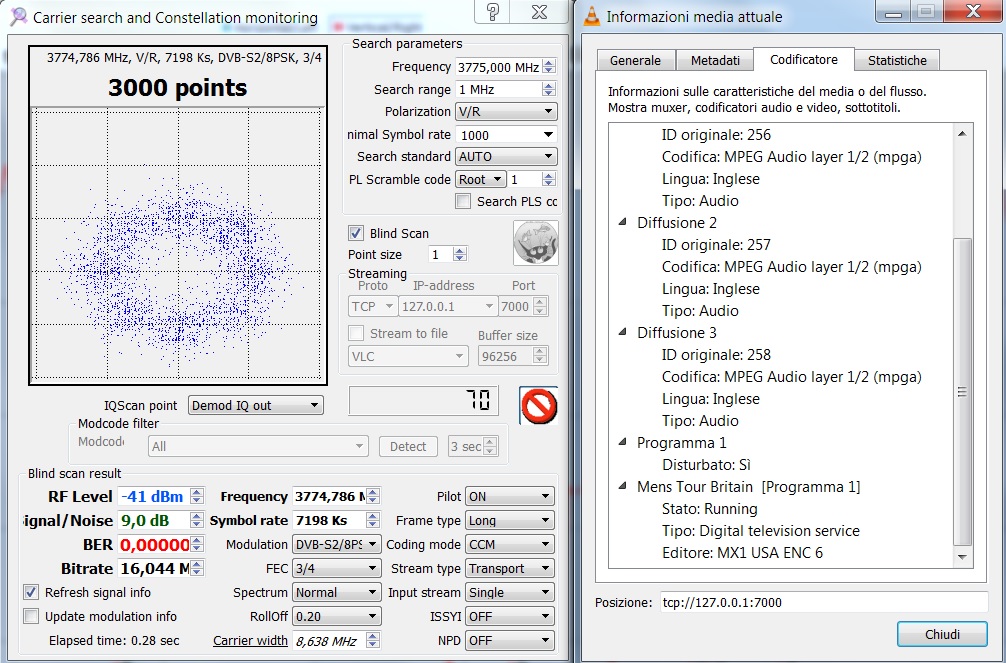1006x663 pixels.
Task: Click the Port 7000 stepper
Action: [540, 307]
